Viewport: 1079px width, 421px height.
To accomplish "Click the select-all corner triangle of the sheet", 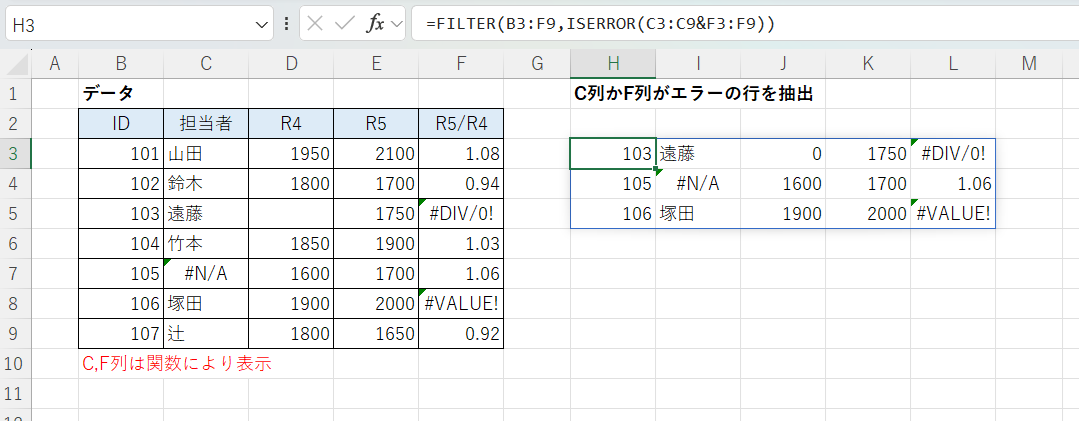I will pyautogui.click(x=17, y=64).
